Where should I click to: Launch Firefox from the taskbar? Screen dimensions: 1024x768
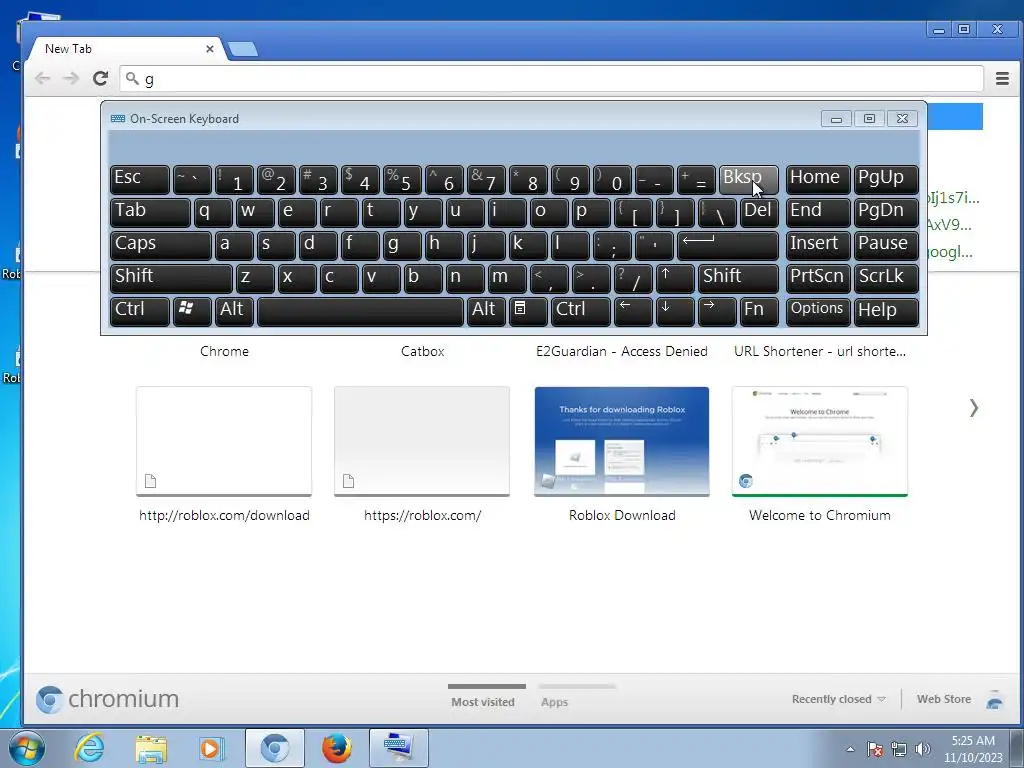click(336, 748)
